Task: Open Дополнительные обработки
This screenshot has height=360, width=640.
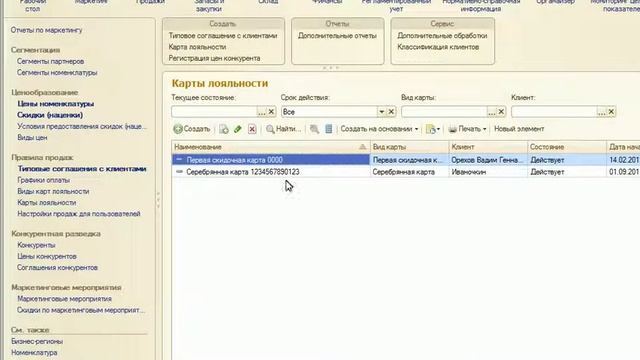Action: 442,36
